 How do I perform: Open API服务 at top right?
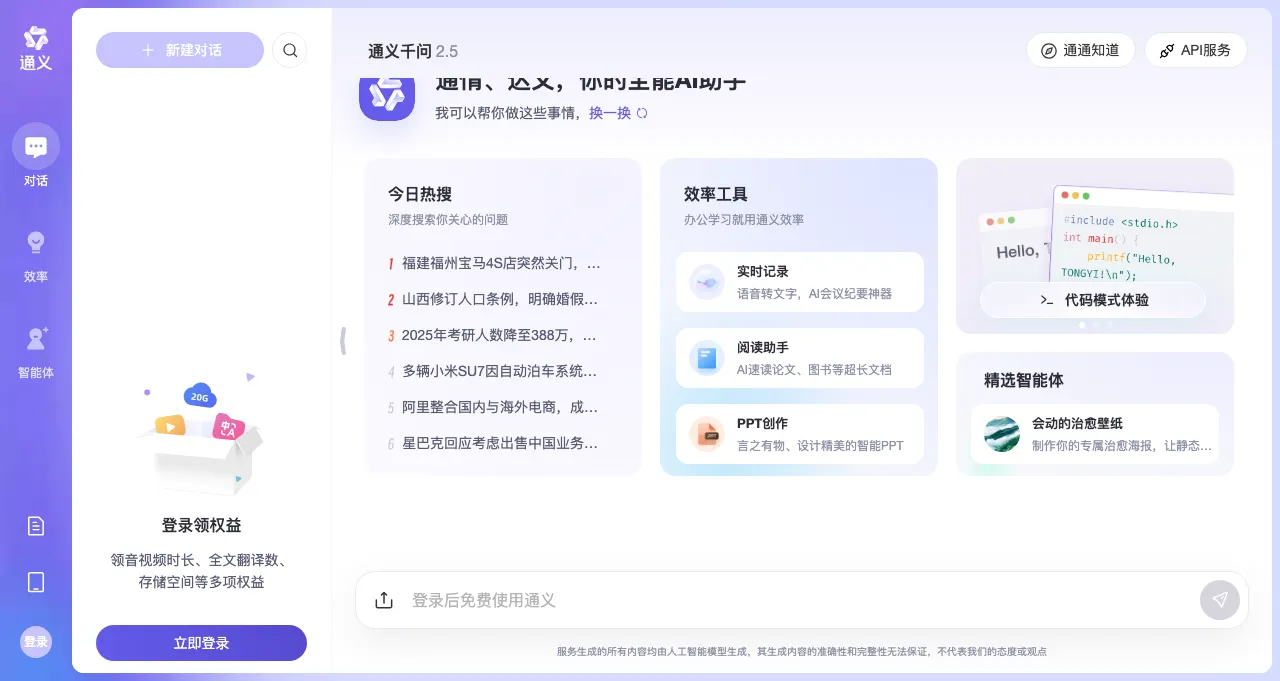click(1195, 50)
